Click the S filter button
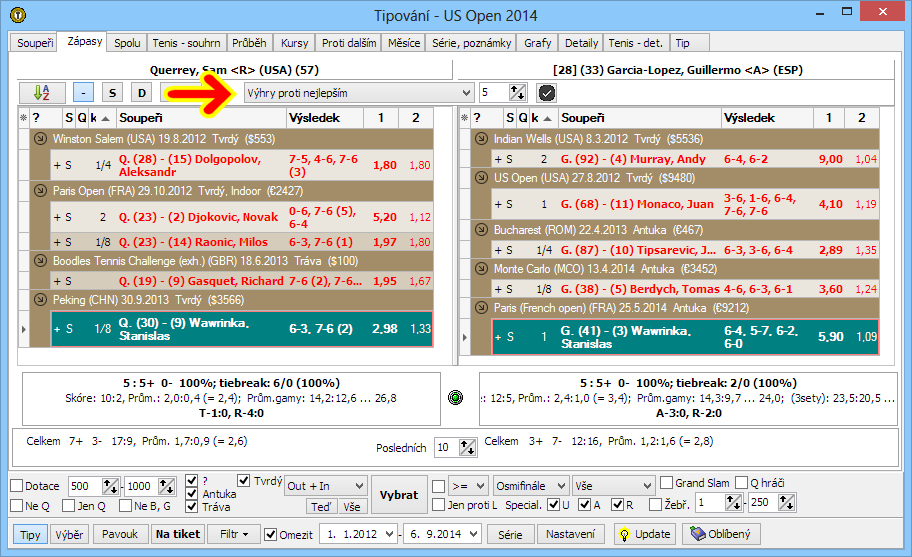Viewport: 912px width, 557px height. tap(112, 92)
